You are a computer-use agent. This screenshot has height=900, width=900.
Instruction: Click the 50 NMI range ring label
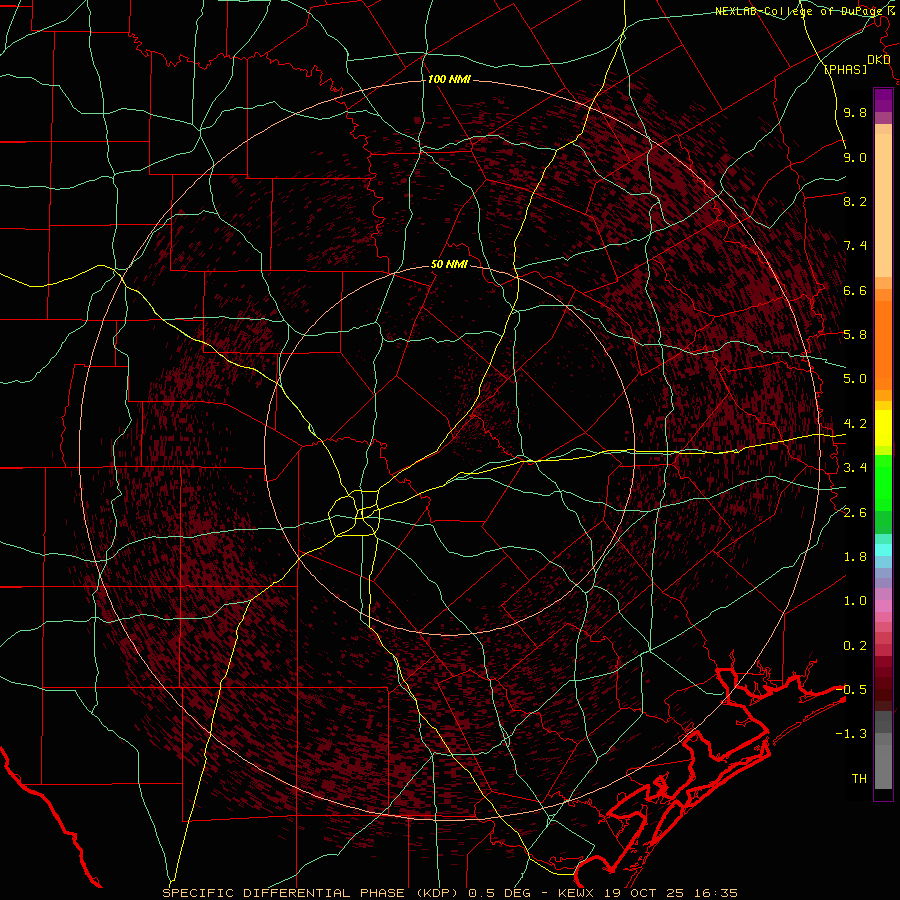click(x=449, y=265)
